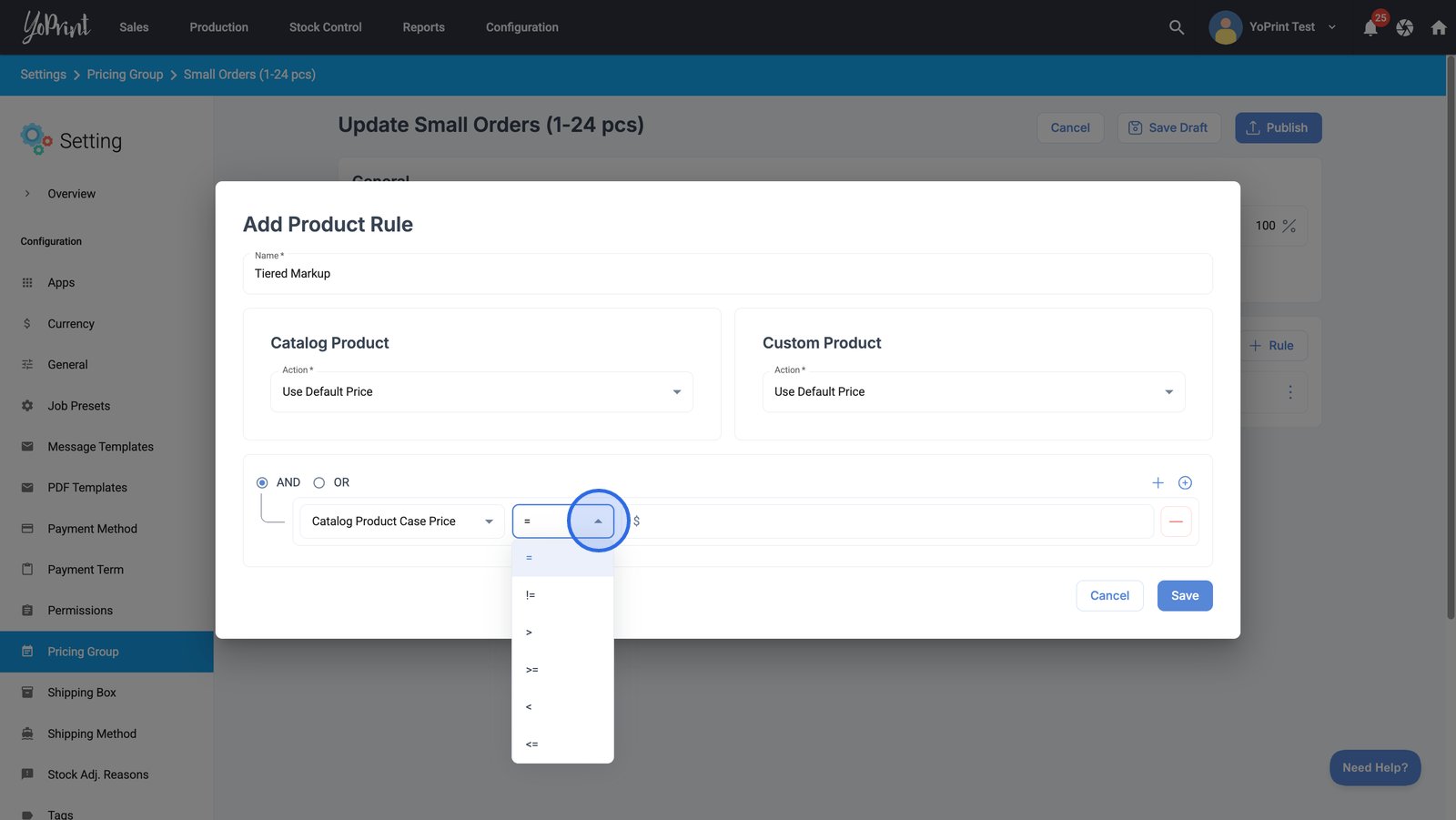Click the search magnifier icon
Image resolution: width=1456 pixels, height=820 pixels.
point(1176,27)
